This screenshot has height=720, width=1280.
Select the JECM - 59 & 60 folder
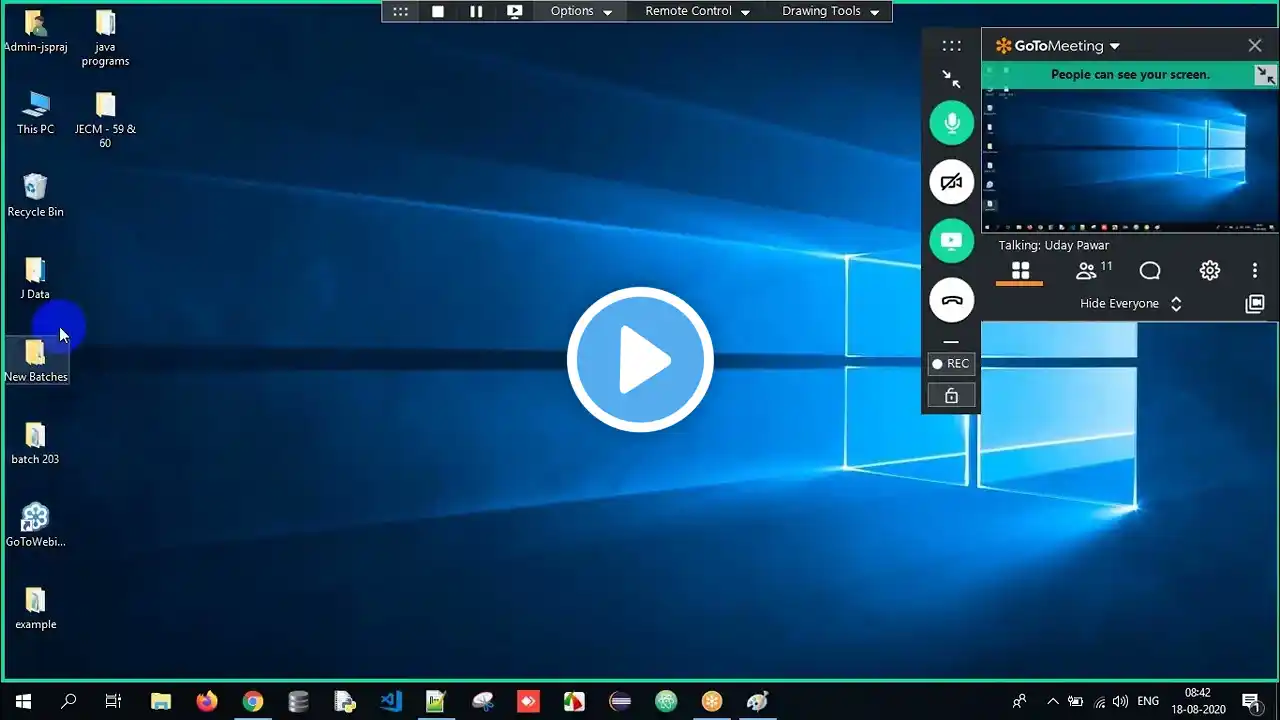tap(105, 121)
